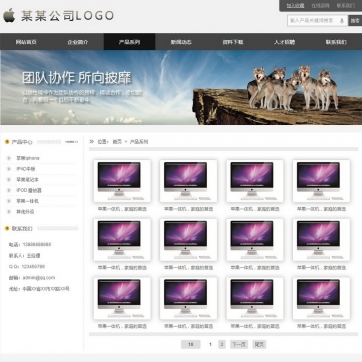Open second iMac thumbnail in top row
Viewport: 362px width, 362px height.
(188, 181)
